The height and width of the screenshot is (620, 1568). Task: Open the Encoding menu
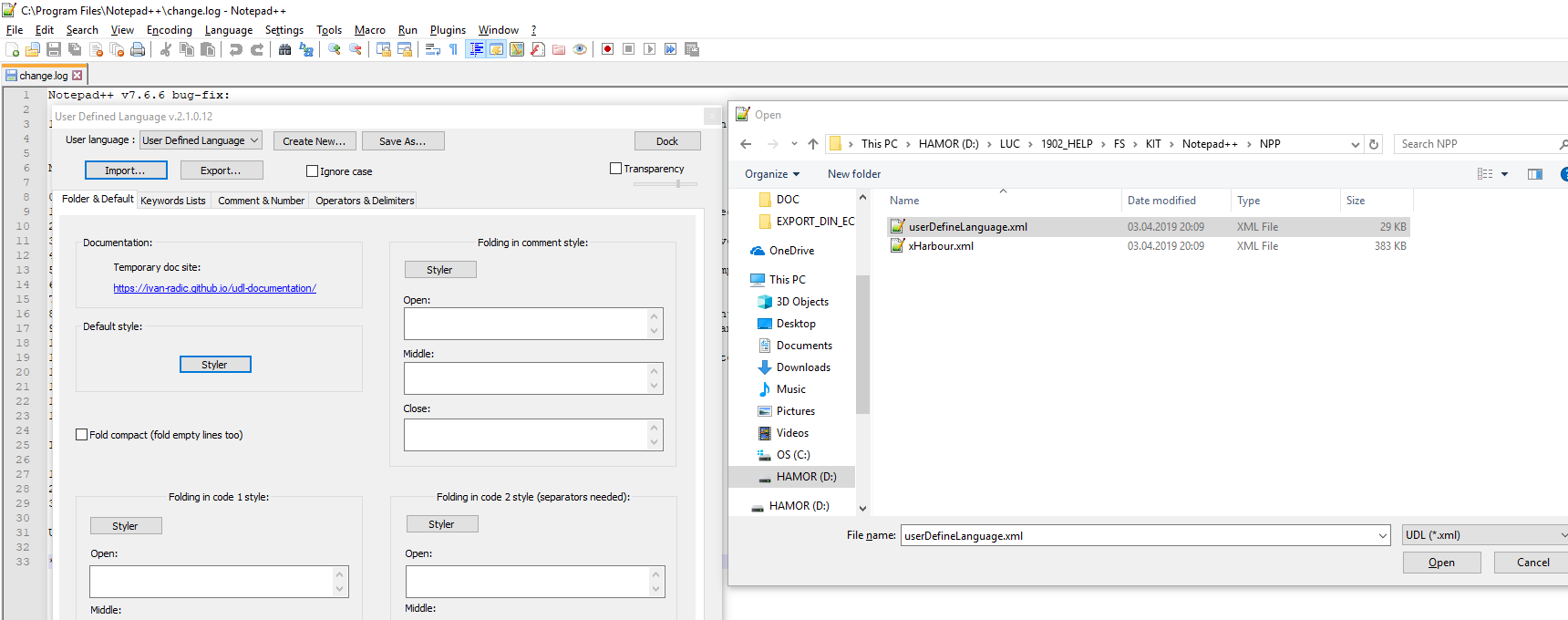170,30
